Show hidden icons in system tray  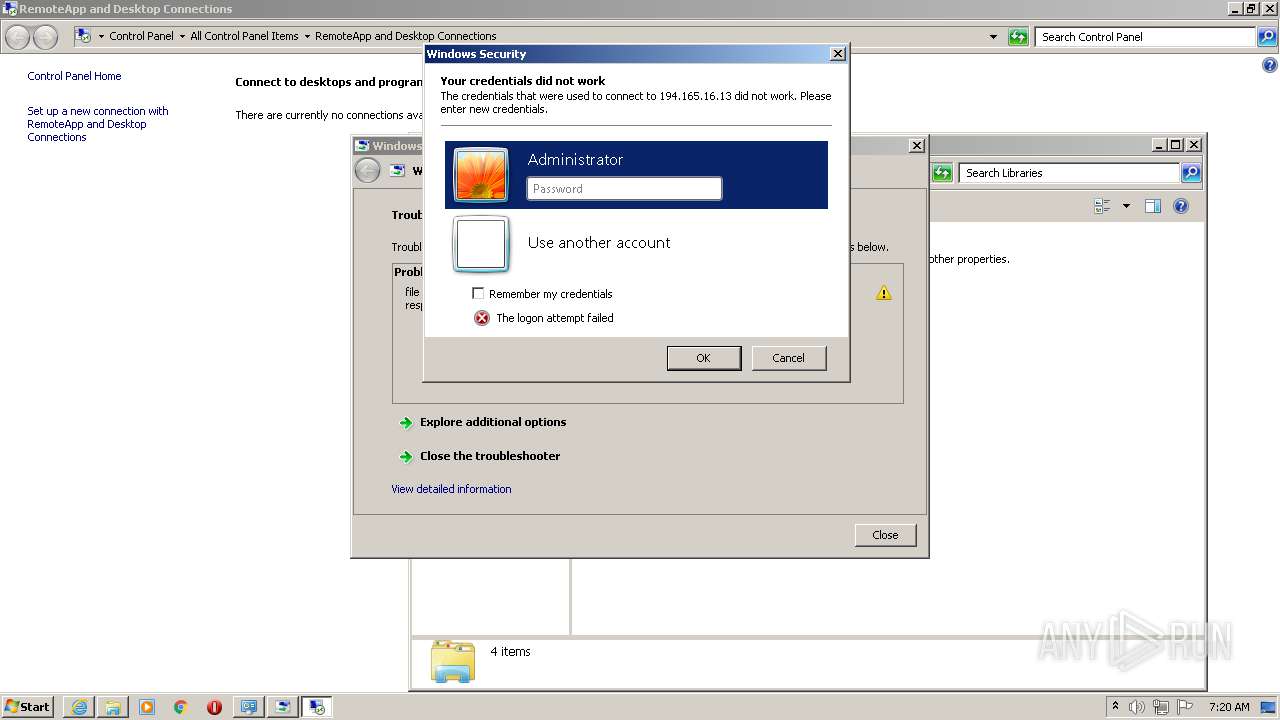coord(1115,706)
